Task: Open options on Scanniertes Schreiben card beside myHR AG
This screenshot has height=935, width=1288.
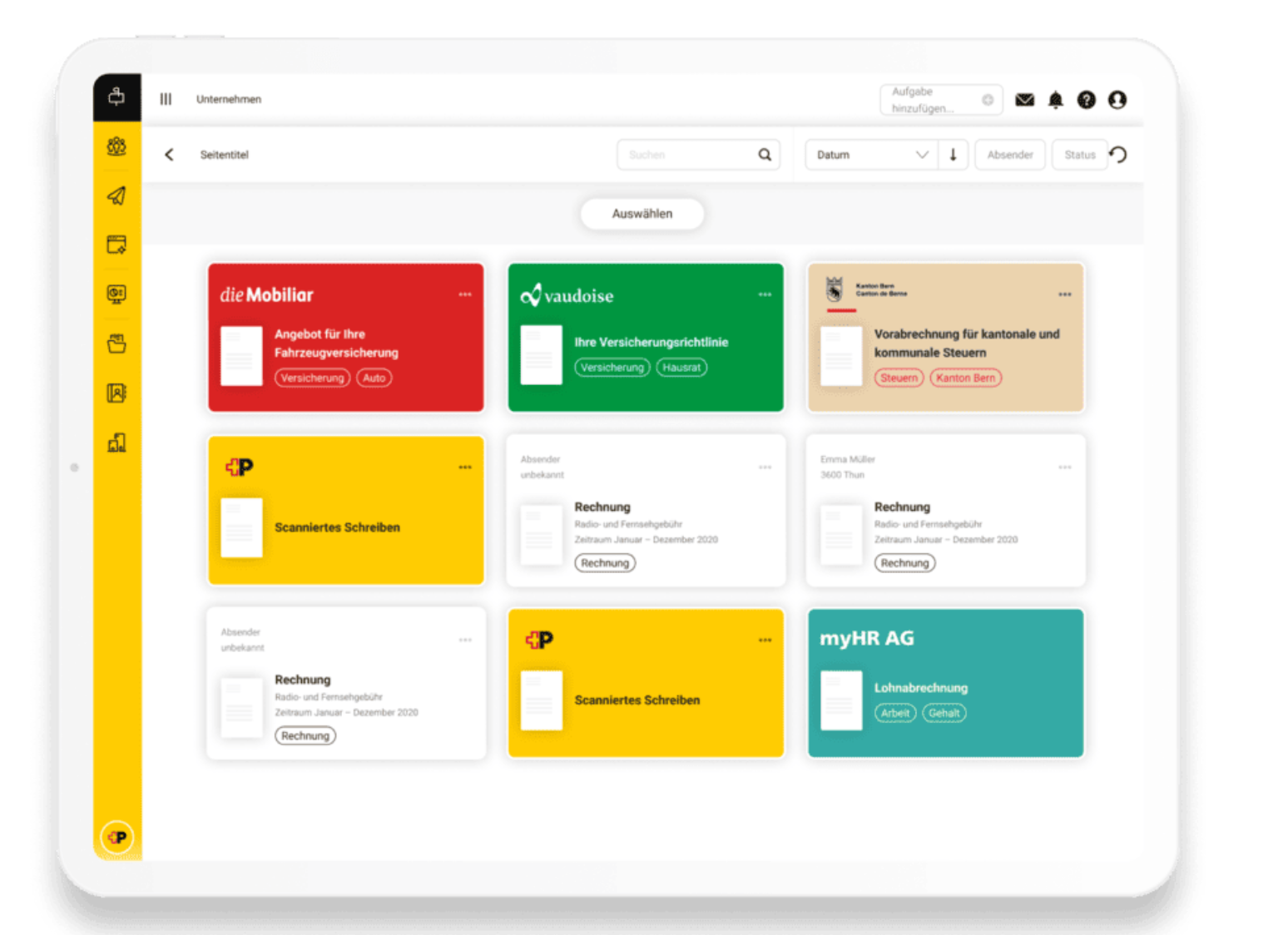Action: pyautogui.click(x=765, y=641)
